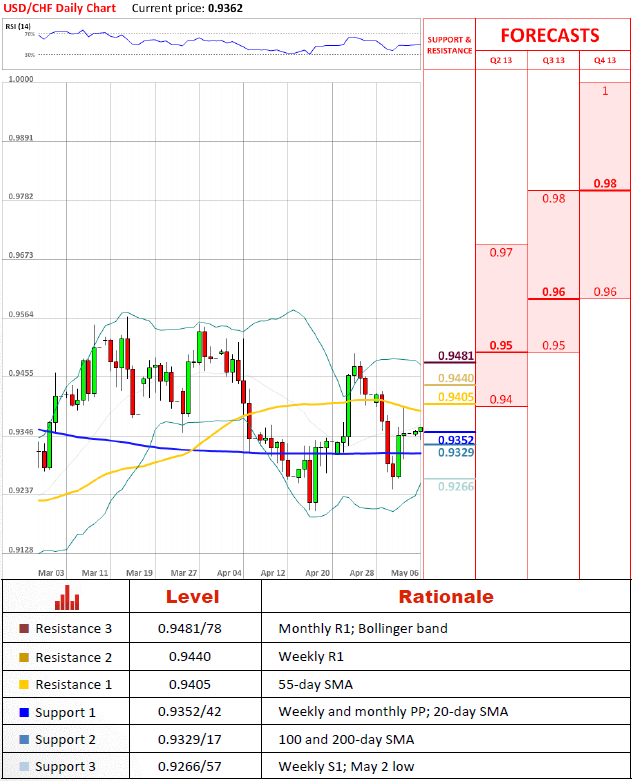
Task: Click the Resistance 1 yellow color swatch
Action: pyautogui.click(x=24, y=684)
